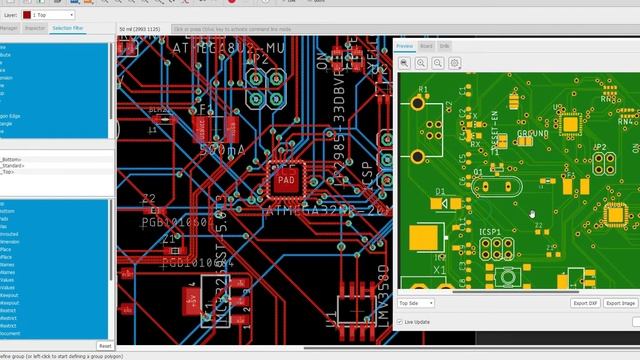Click the layer filter list vertical scrollbar

tap(111, 240)
